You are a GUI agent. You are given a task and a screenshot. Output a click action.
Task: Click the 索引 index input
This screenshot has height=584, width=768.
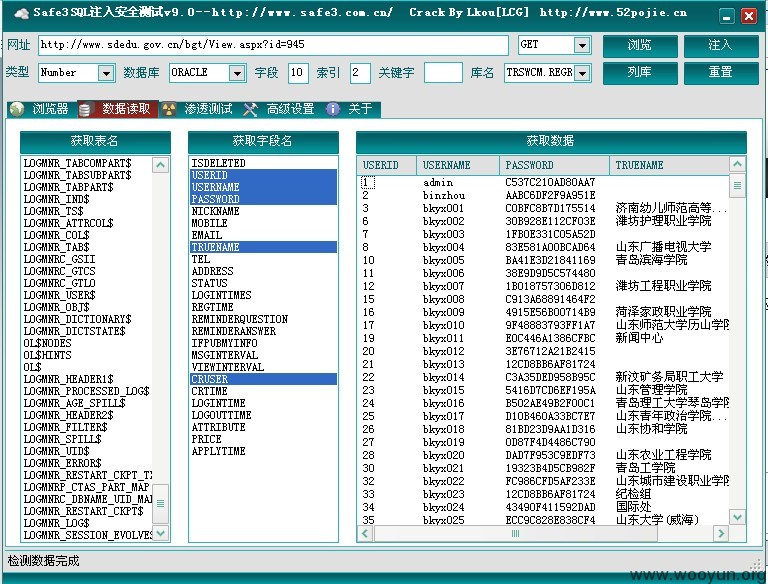(x=360, y=73)
